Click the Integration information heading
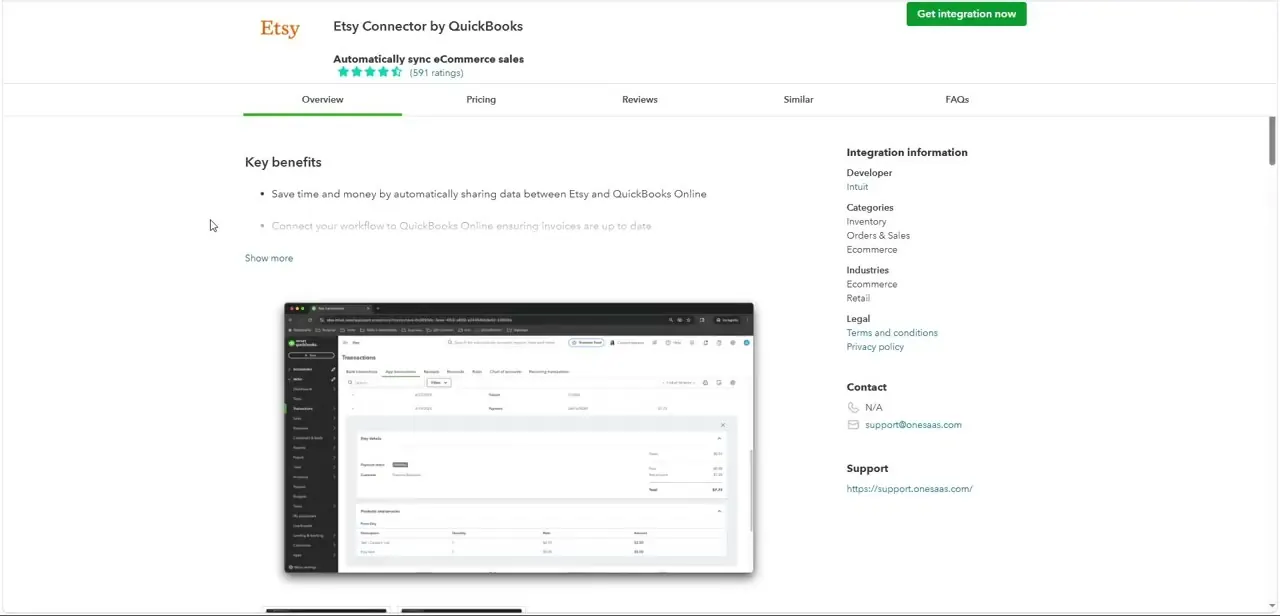This screenshot has height=616, width=1280. point(907,152)
